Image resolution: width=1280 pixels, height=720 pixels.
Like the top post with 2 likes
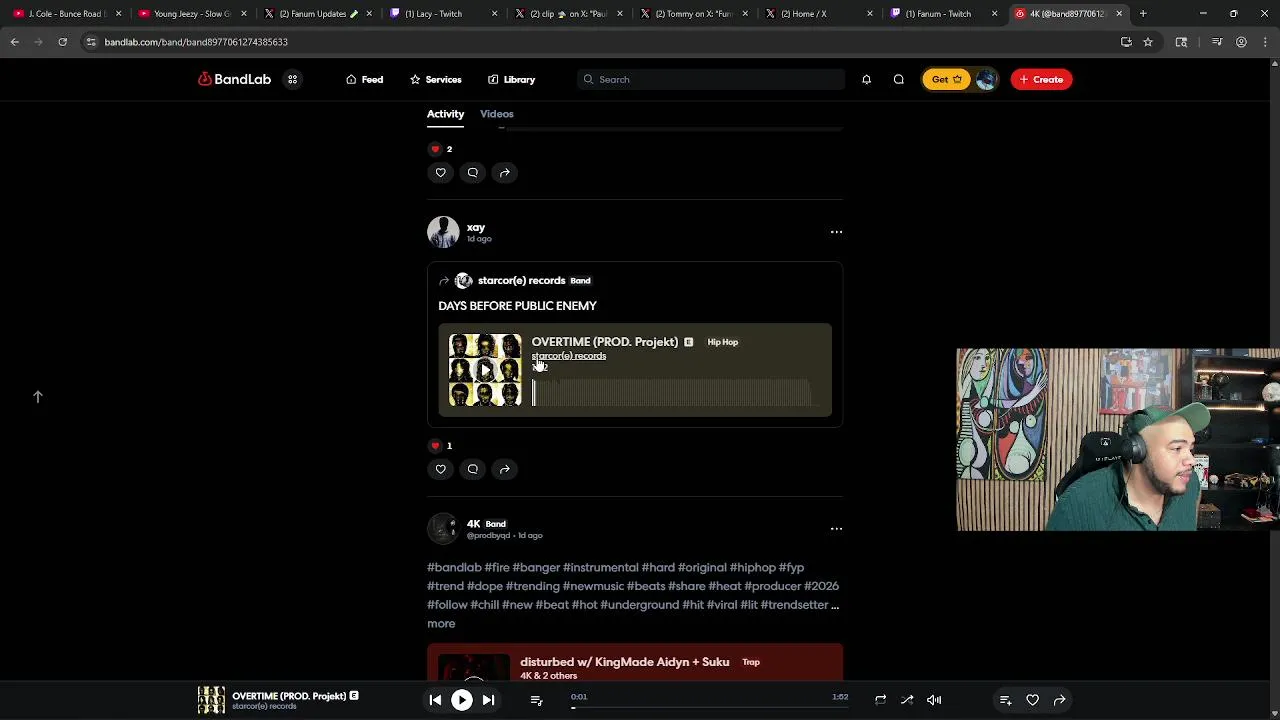tap(440, 172)
